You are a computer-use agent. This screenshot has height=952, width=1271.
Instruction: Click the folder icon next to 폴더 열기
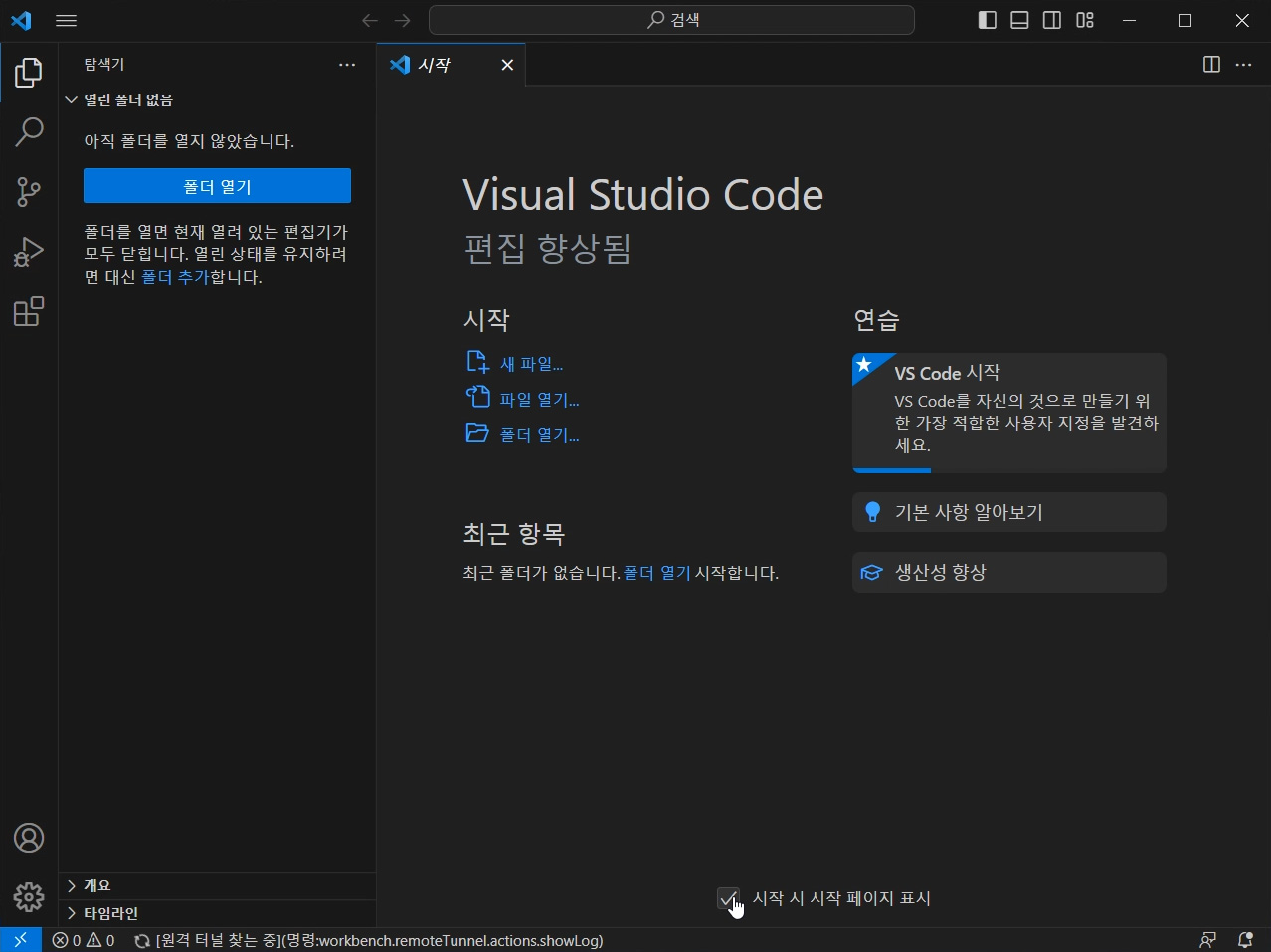coord(477,433)
